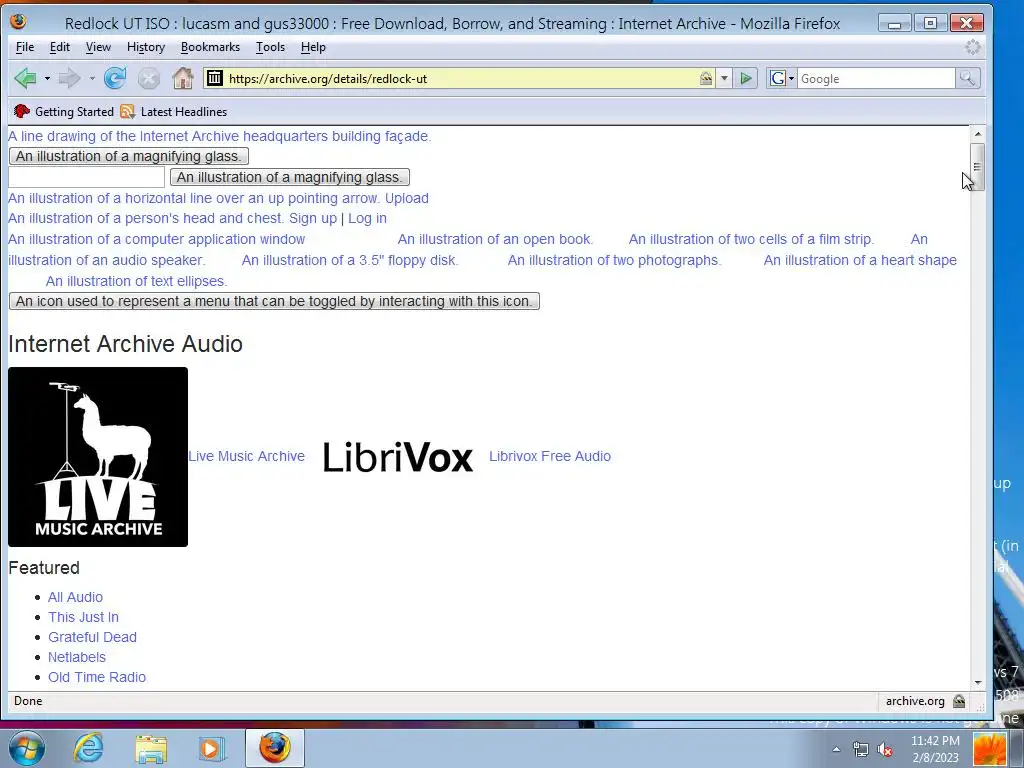Viewport: 1024px width, 768px height.
Task: Click the Live Music Archive text link
Action: pos(247,456)
